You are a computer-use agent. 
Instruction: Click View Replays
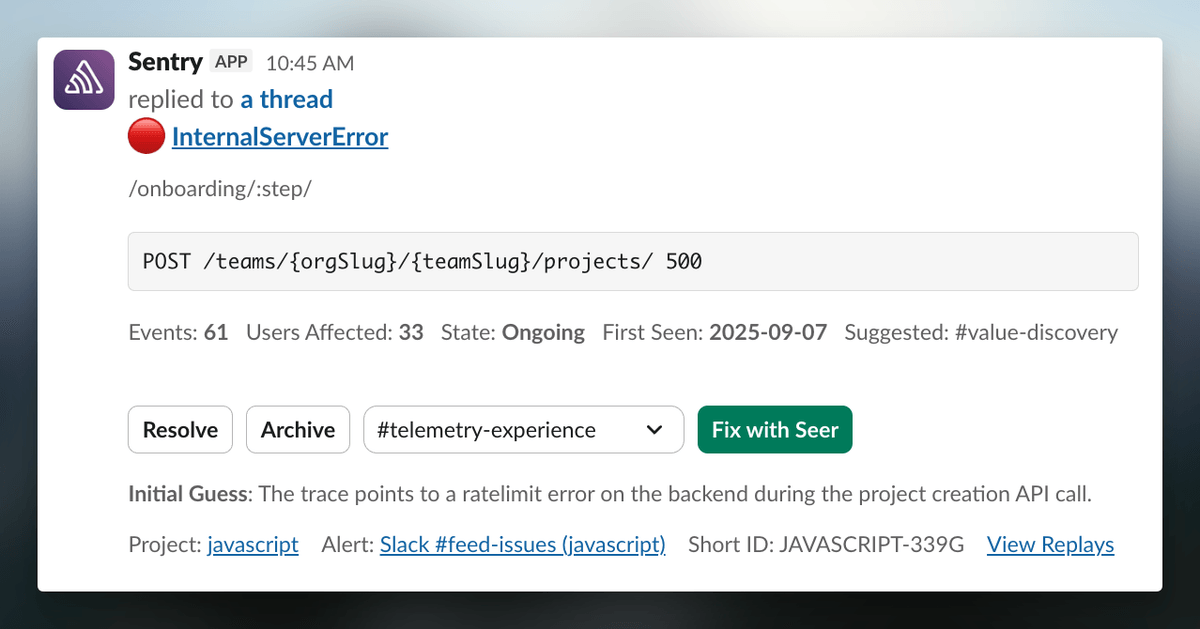point(1050,544)
